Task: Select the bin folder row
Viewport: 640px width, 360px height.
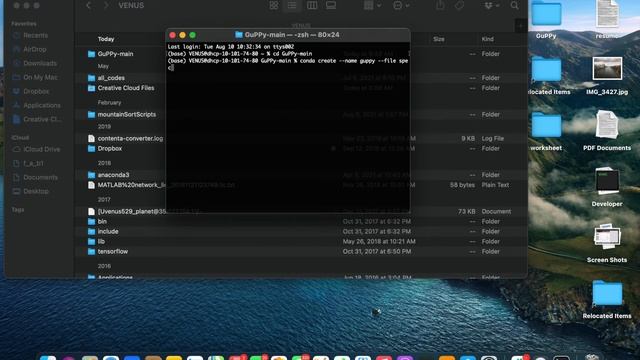Action: (x=300, y=222)
